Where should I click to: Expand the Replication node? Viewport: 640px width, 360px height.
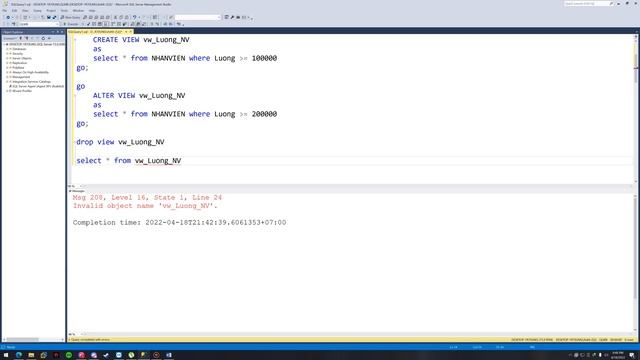(7, 63)
